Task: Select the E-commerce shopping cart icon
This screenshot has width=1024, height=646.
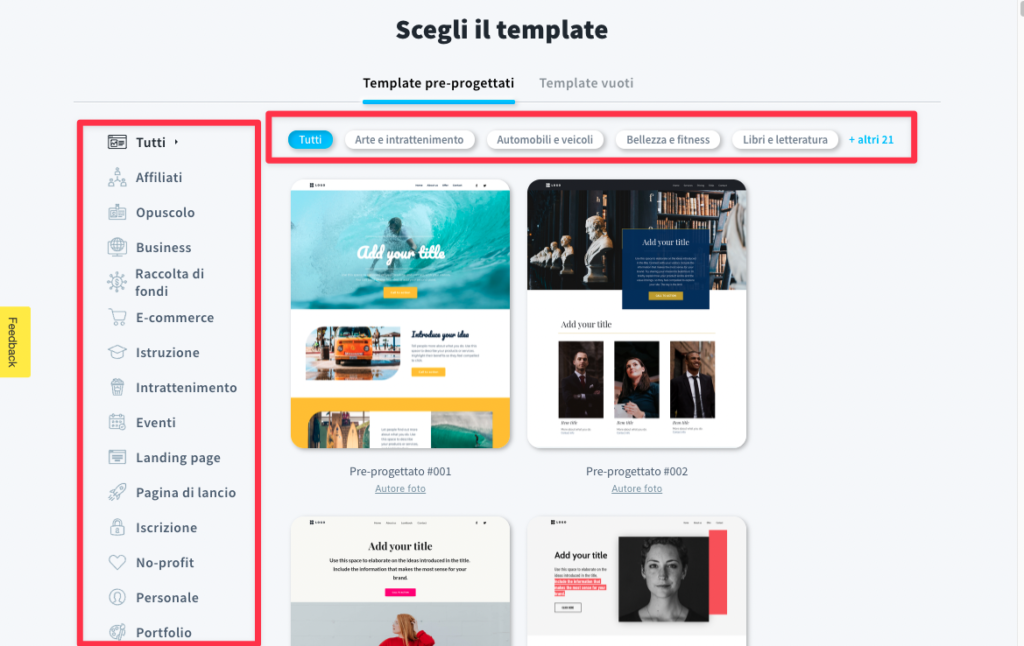Action: (x=117, y=317)
